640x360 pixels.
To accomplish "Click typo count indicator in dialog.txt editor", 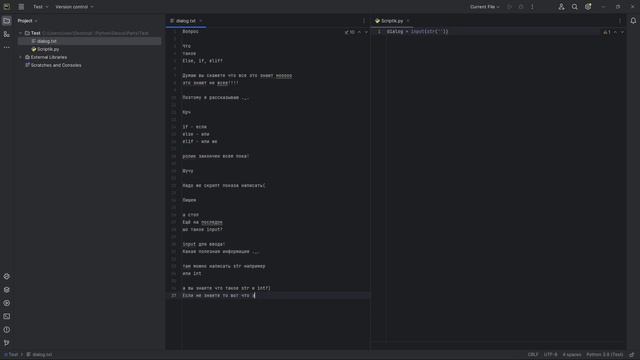I will [350, 32].
